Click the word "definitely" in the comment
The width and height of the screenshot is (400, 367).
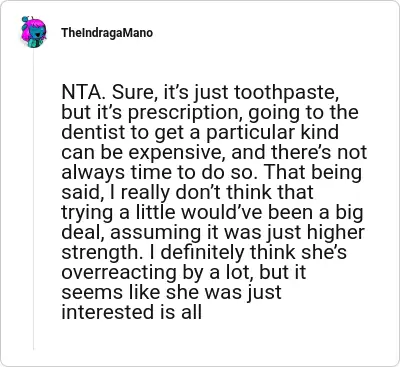pos(204,252)
